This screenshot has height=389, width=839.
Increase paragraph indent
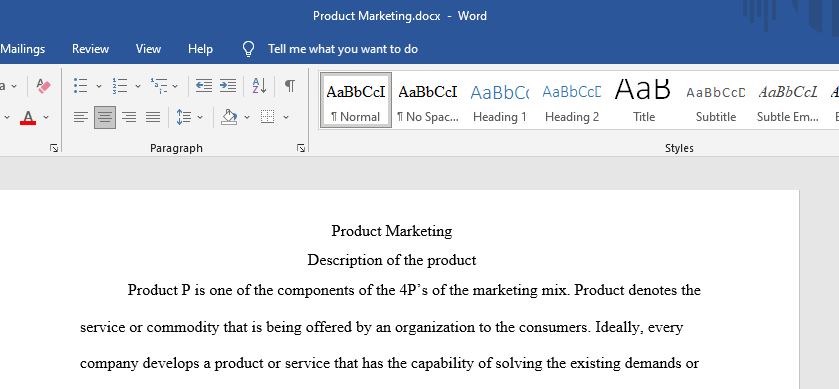[x=228, y=86]
